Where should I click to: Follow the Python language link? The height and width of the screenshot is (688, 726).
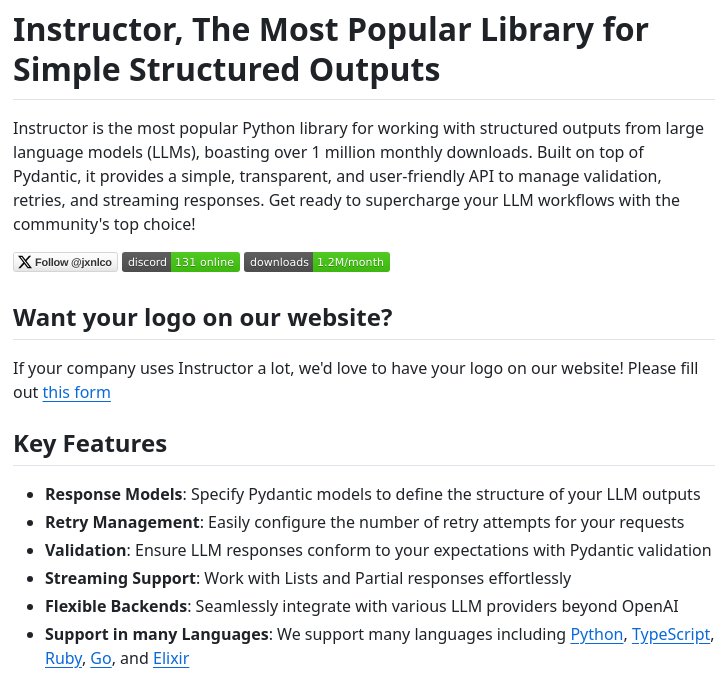(x=596, y=634)
